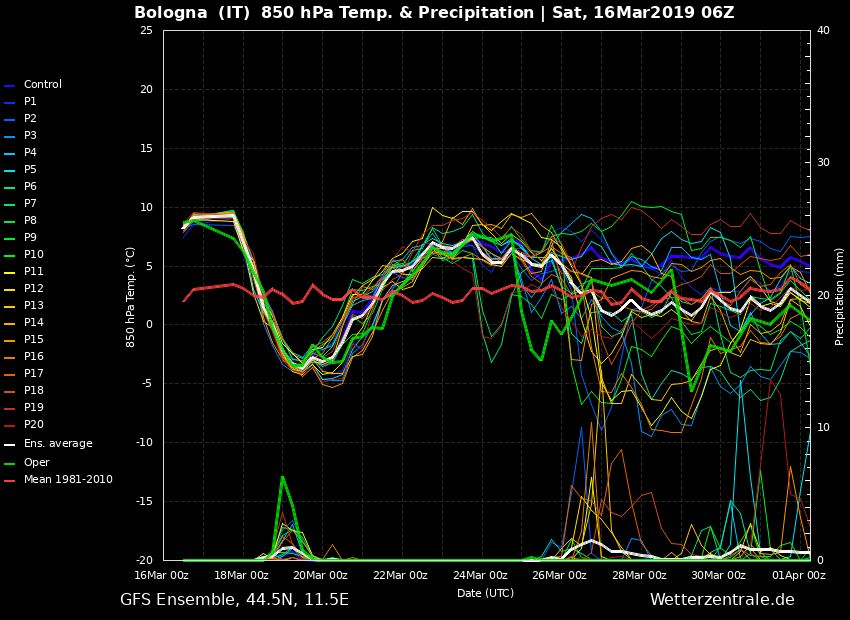Click the 'Control' legend label
This screenshot has height=620, width=850.
tap(43, 85)
